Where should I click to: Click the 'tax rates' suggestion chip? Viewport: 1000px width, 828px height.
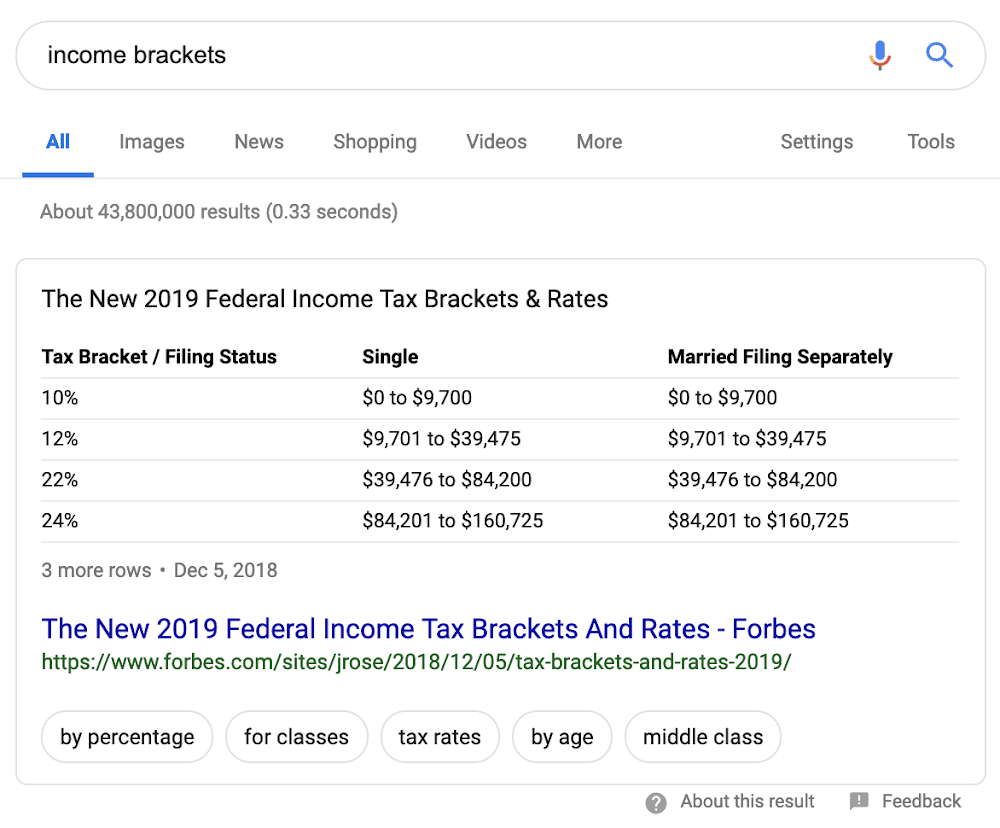pyautogui.click(x=439, y=738)
